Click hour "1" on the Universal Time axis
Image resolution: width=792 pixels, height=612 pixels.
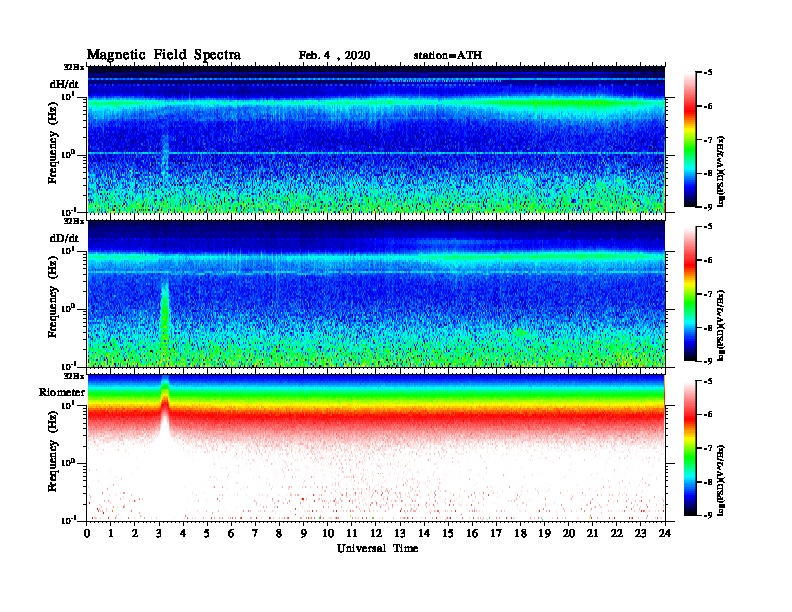pyautogui.click(x=111, y=533)
